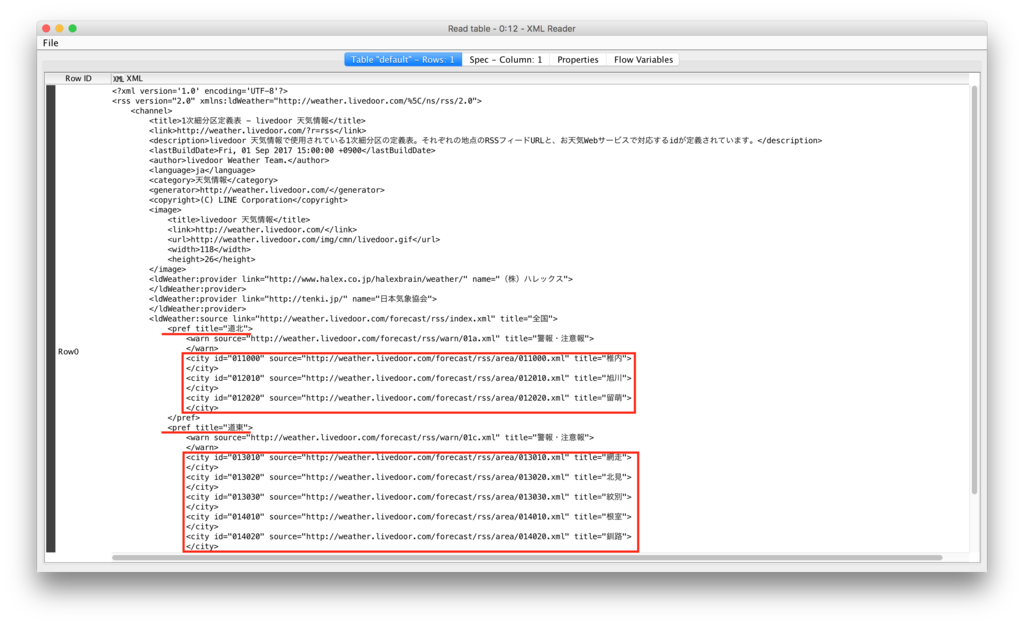Click the horizontal scrollbar thumb
The height and width of the screenshot is (625, 1024).
526,558
